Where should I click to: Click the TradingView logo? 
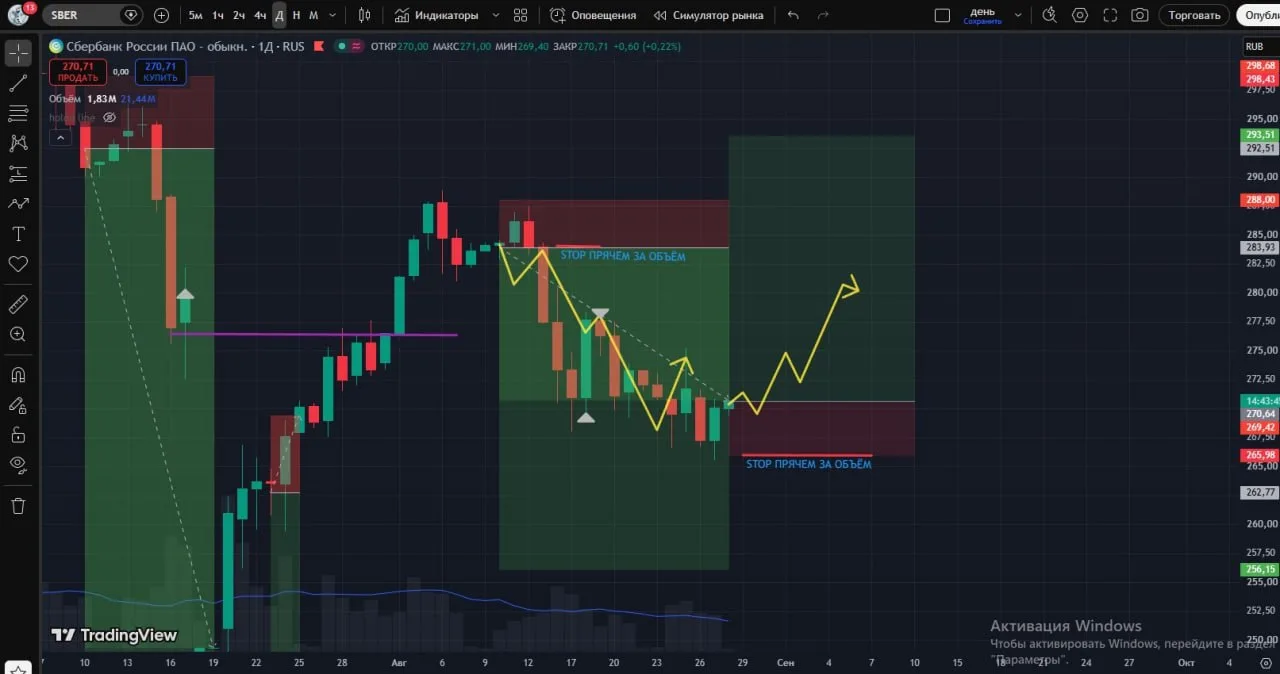pos(114,635)
